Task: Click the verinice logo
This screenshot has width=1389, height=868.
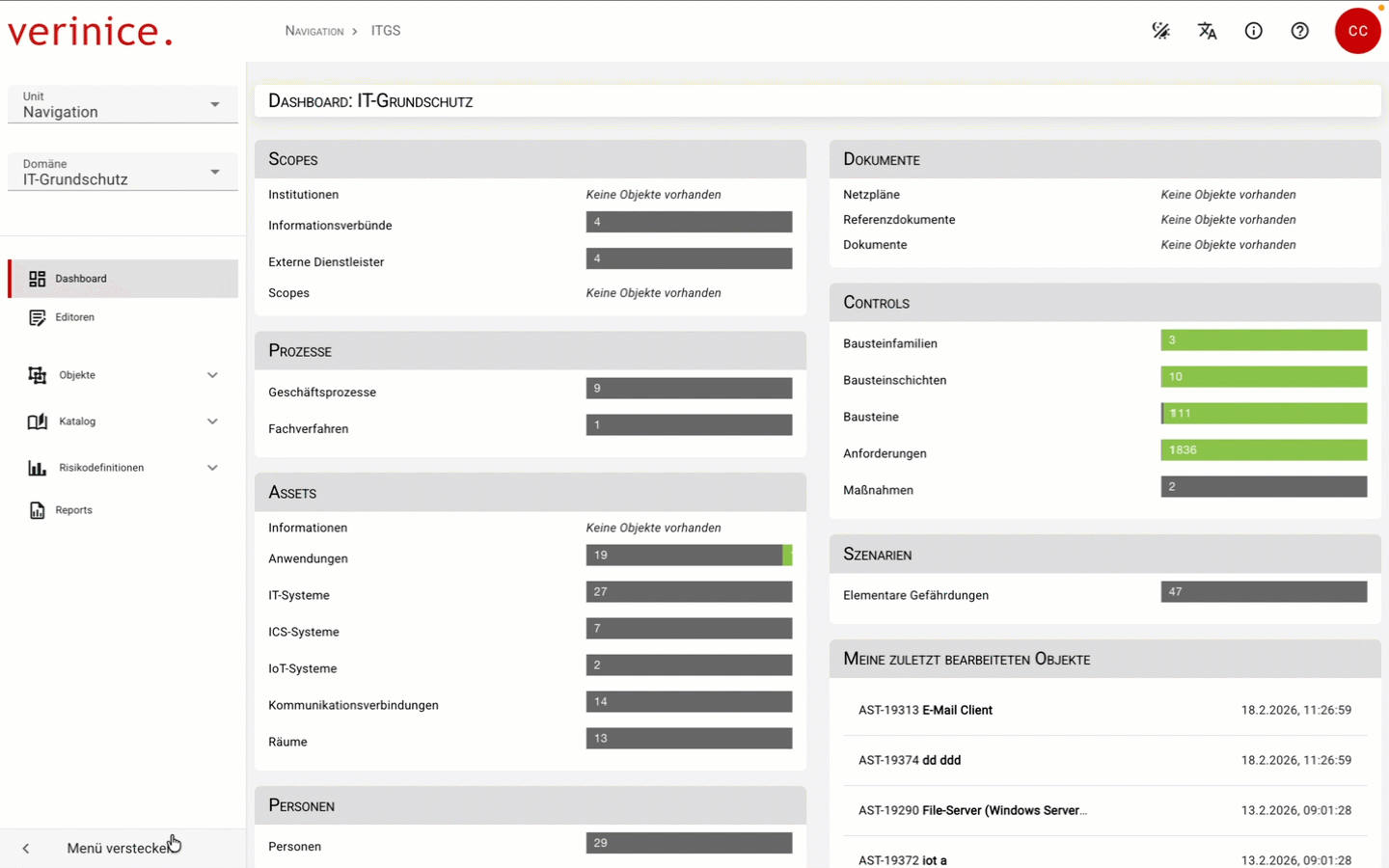Action: 90,31
